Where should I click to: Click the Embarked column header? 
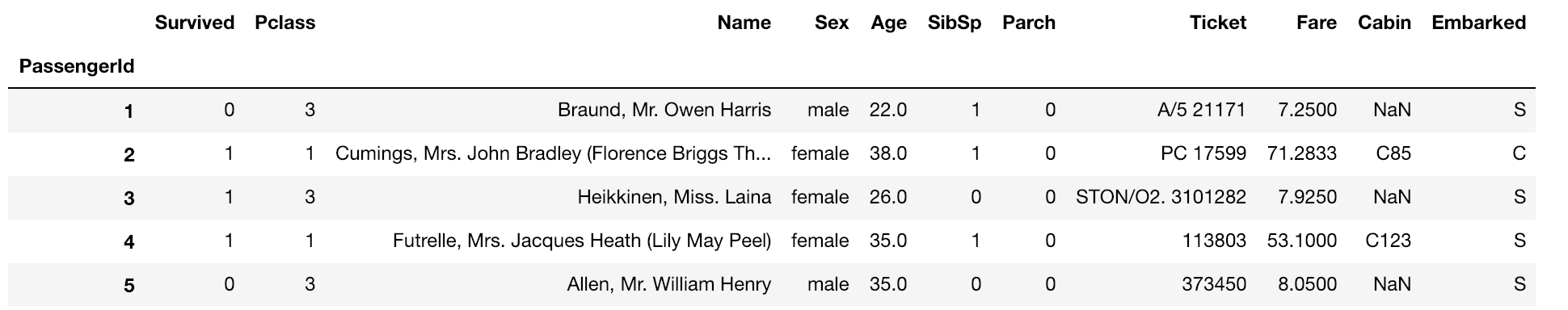(x=1479, y=23)
